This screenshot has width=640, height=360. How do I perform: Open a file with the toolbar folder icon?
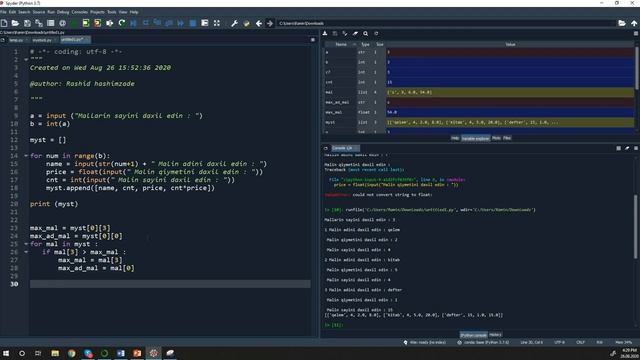pos(16,23)
